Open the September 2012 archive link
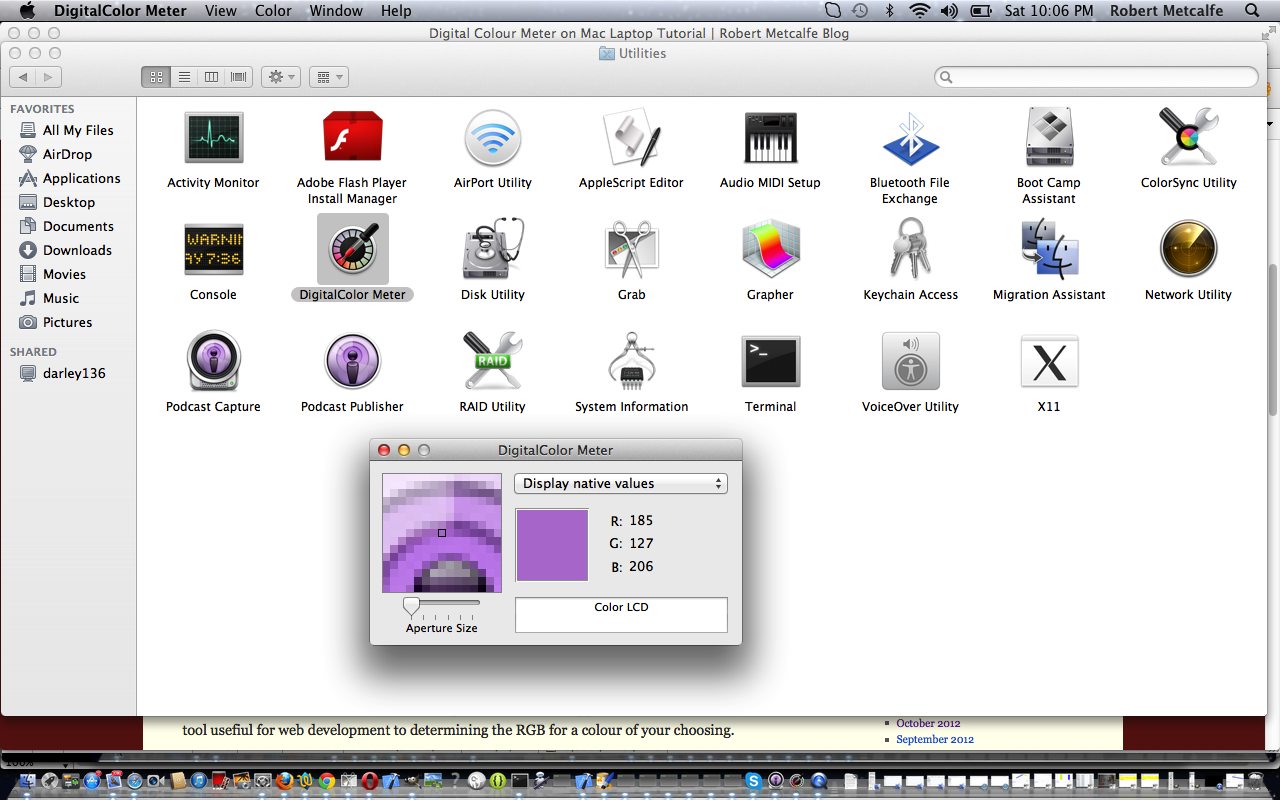 (935, 739)
